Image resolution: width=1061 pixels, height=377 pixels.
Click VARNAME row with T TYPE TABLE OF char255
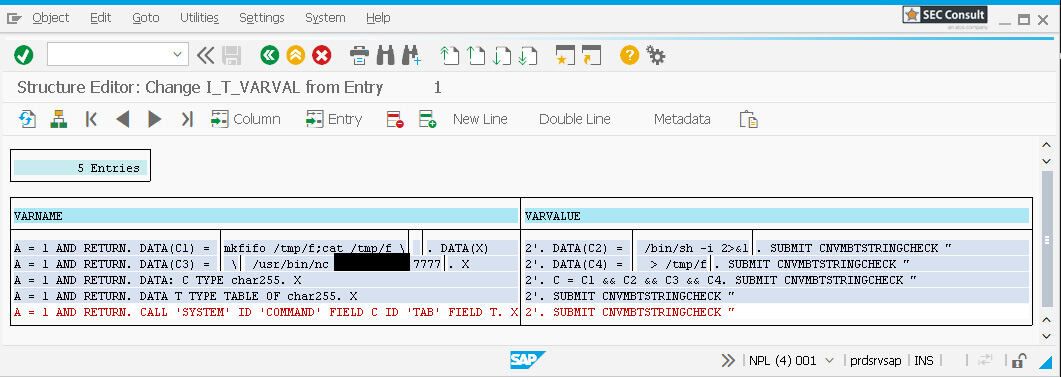tap(266, 296)
